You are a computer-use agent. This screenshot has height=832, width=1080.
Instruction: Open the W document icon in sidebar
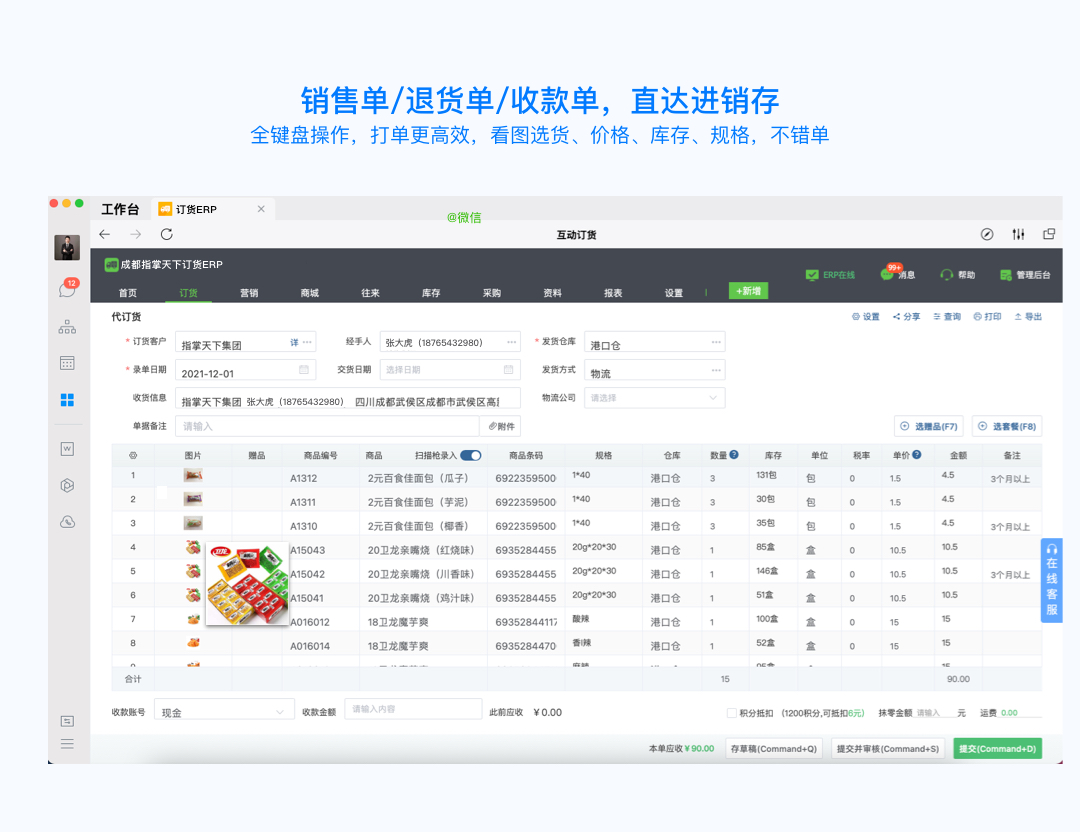pos(68,449)
